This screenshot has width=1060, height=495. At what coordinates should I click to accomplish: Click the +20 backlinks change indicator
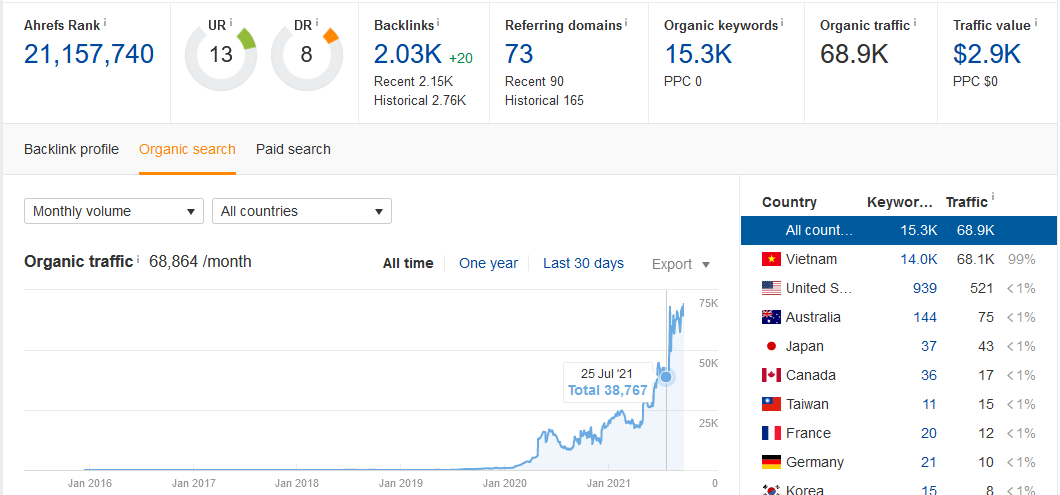460,58
